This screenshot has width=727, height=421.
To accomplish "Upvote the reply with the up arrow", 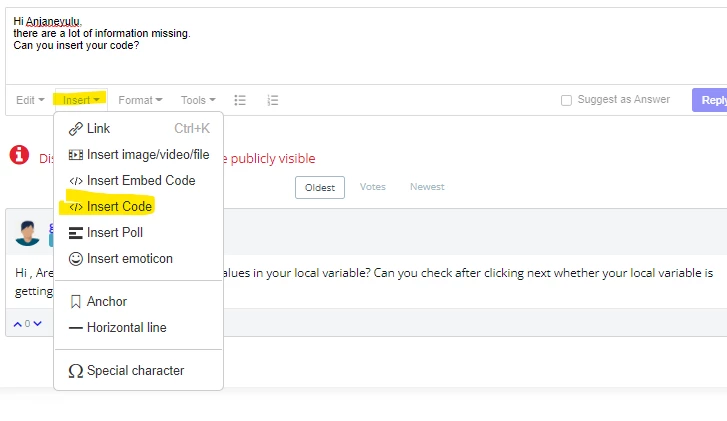I will pyautogui.click(x=18, y=324).
